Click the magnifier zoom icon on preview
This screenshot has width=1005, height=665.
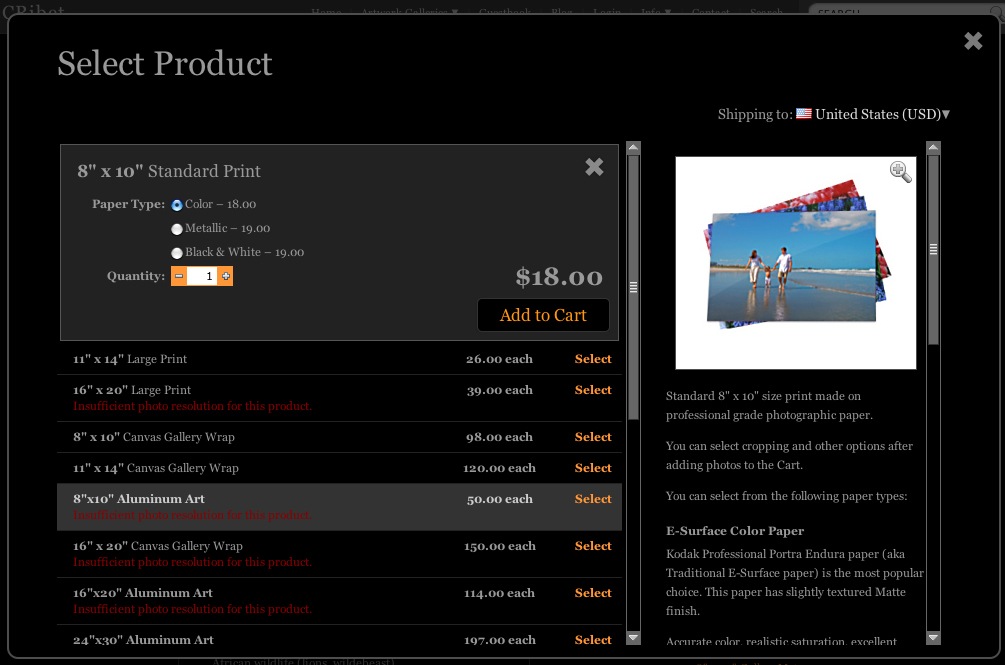[900, 172]
